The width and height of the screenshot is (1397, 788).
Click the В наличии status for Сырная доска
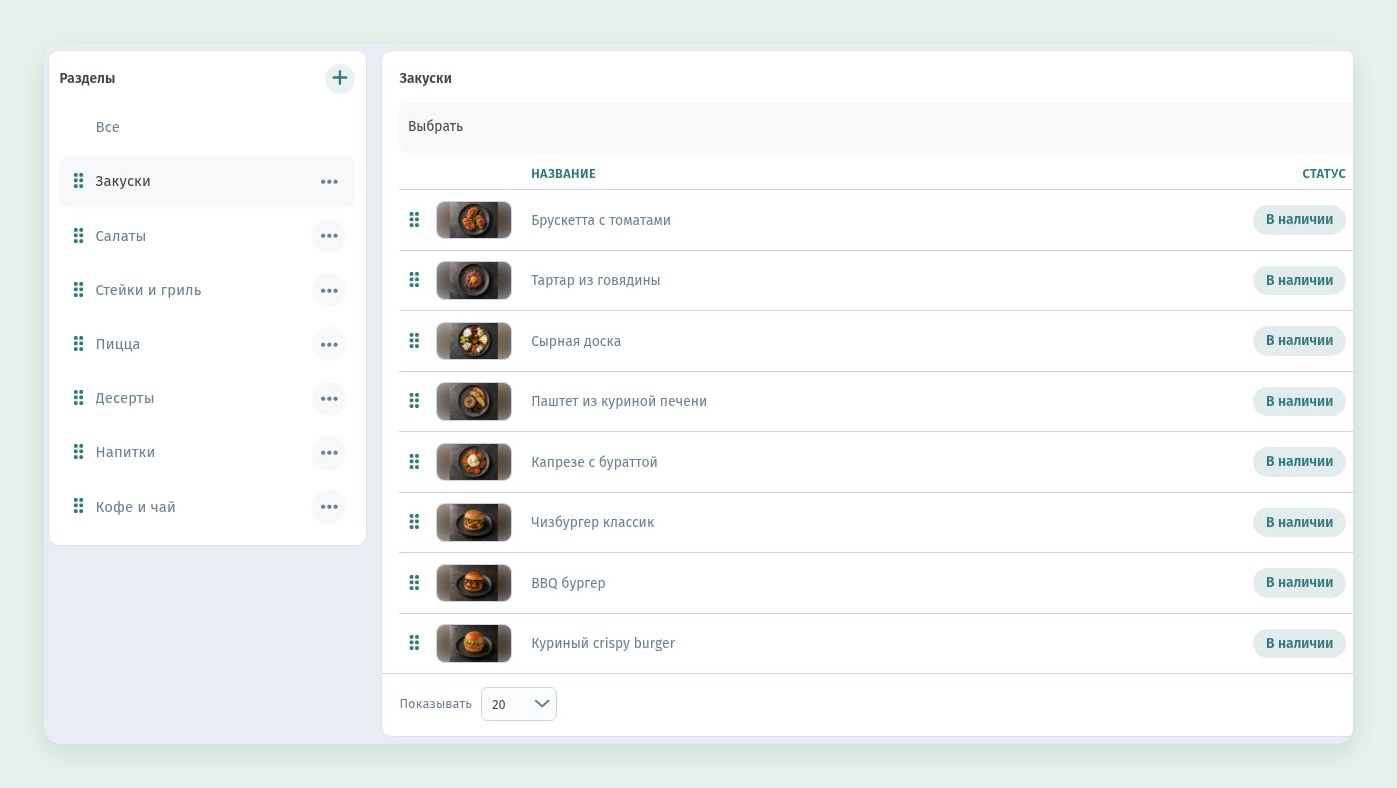click(x=1299, y=341)
